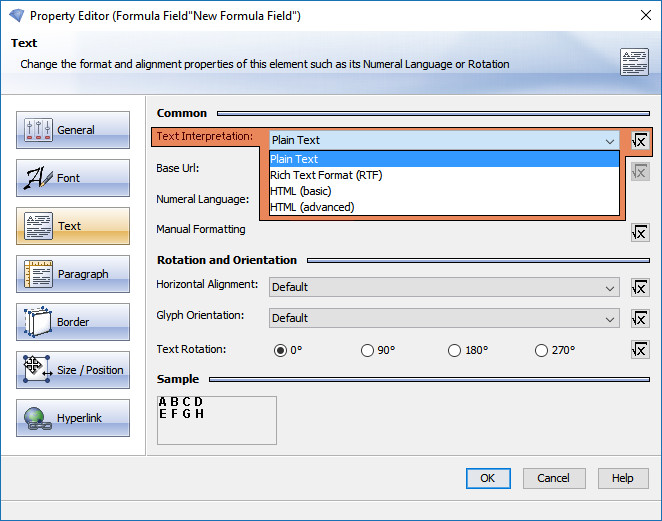Switch to the Font properties tab

tap(73, 178)
